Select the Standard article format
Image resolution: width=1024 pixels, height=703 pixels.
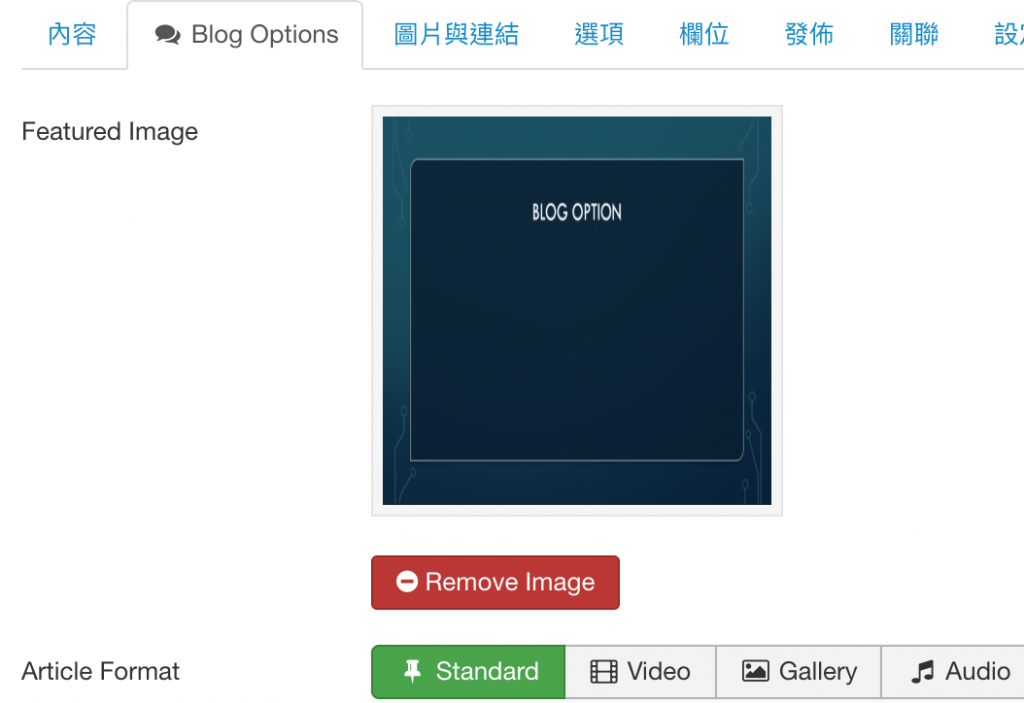(x=468, y=671)
